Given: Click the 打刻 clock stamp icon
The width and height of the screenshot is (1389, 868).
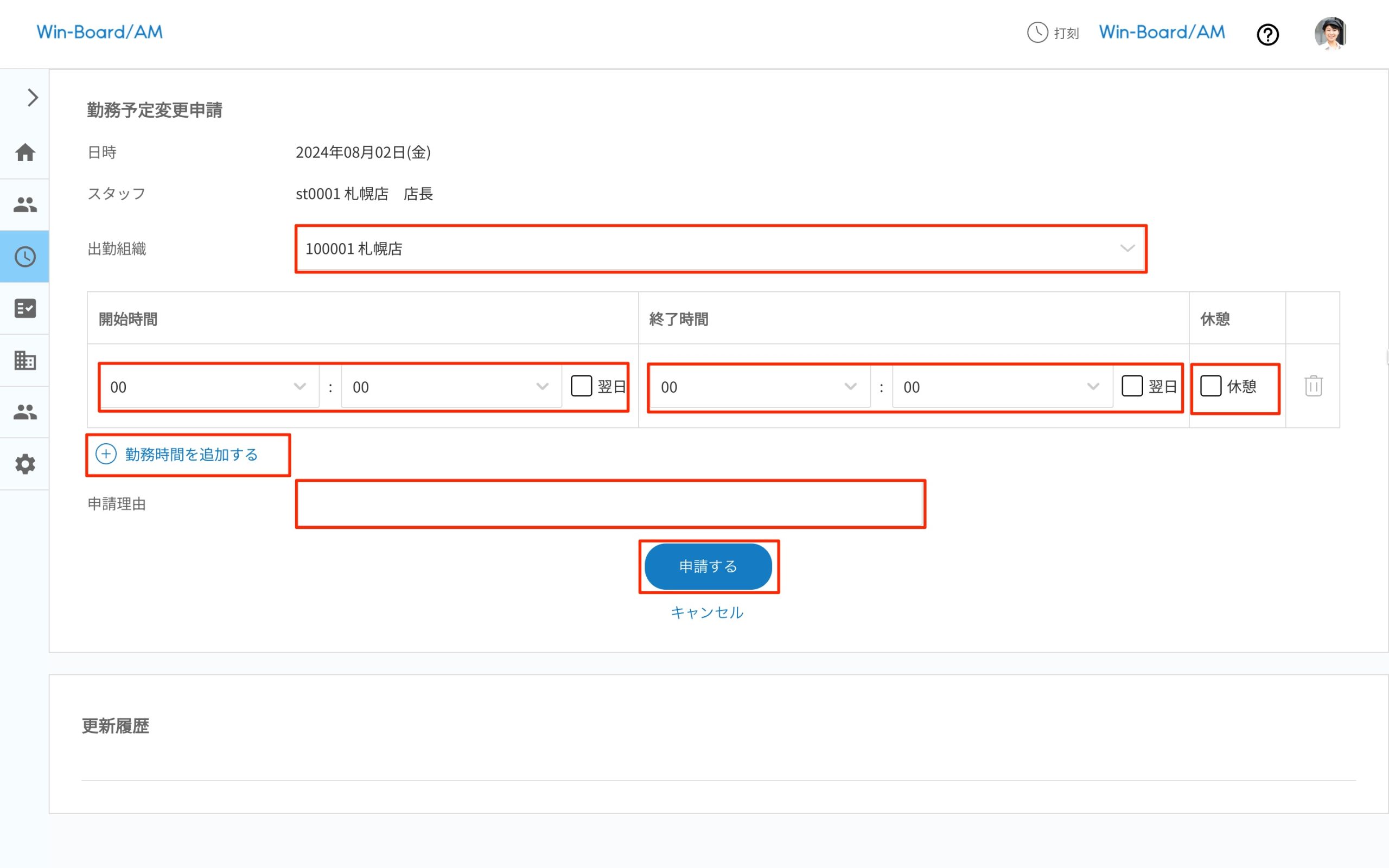Looking at the screenshot, I should [x=1037, y=33].
